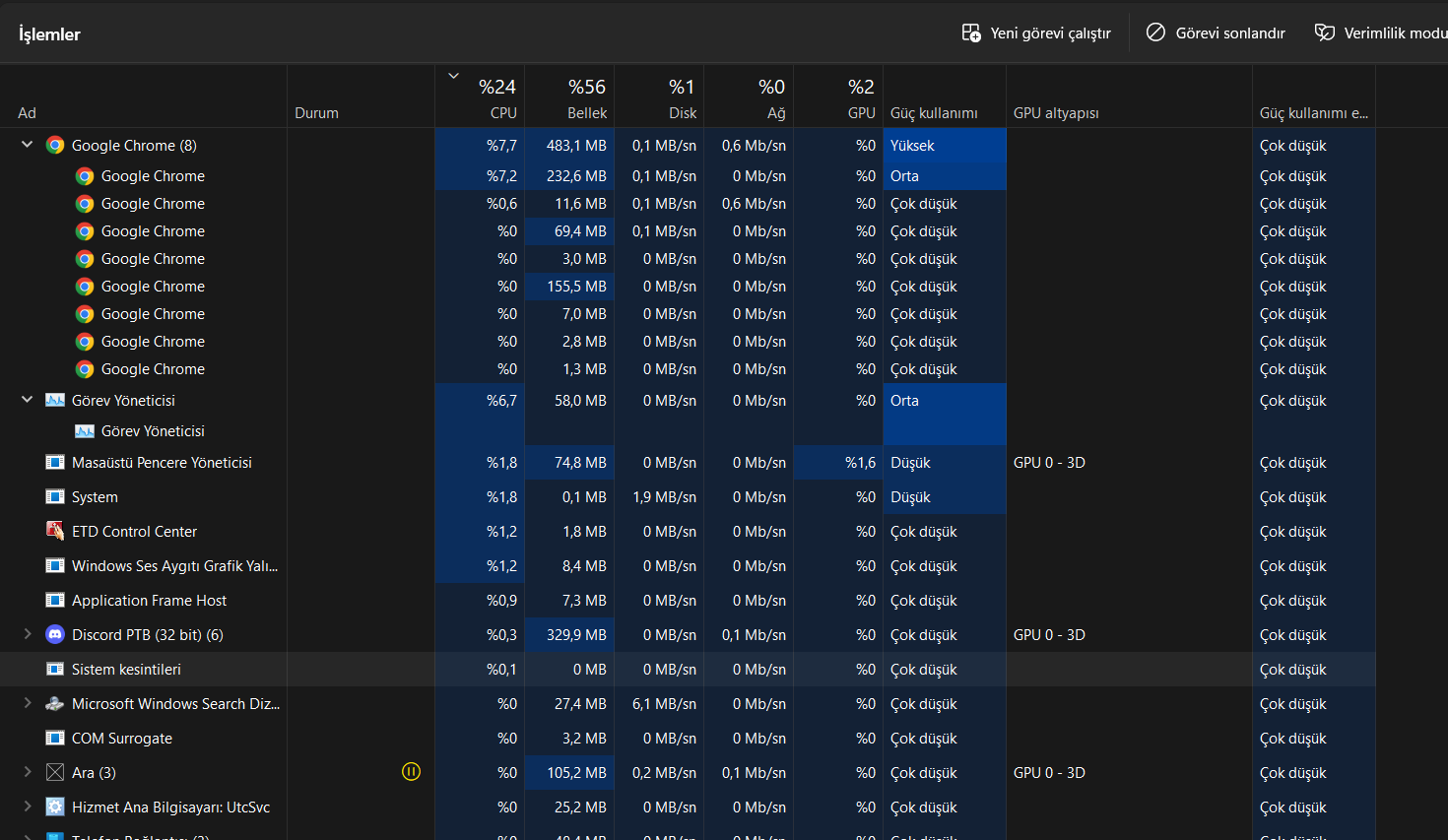Viewport: 1448px width, 840px height.
Task: Click the Görev Yöneticisi group icon
Action: point(55,401)
